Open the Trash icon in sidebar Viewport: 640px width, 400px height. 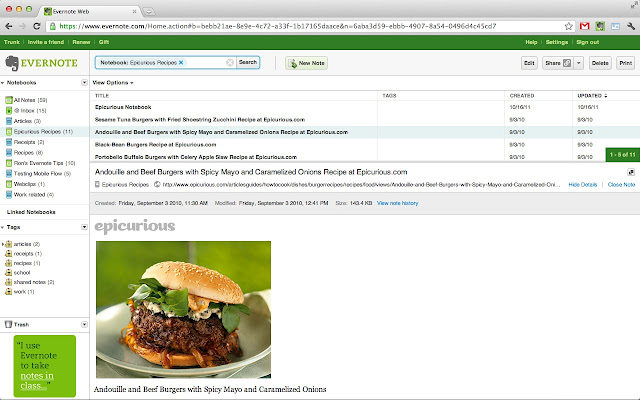9,324
